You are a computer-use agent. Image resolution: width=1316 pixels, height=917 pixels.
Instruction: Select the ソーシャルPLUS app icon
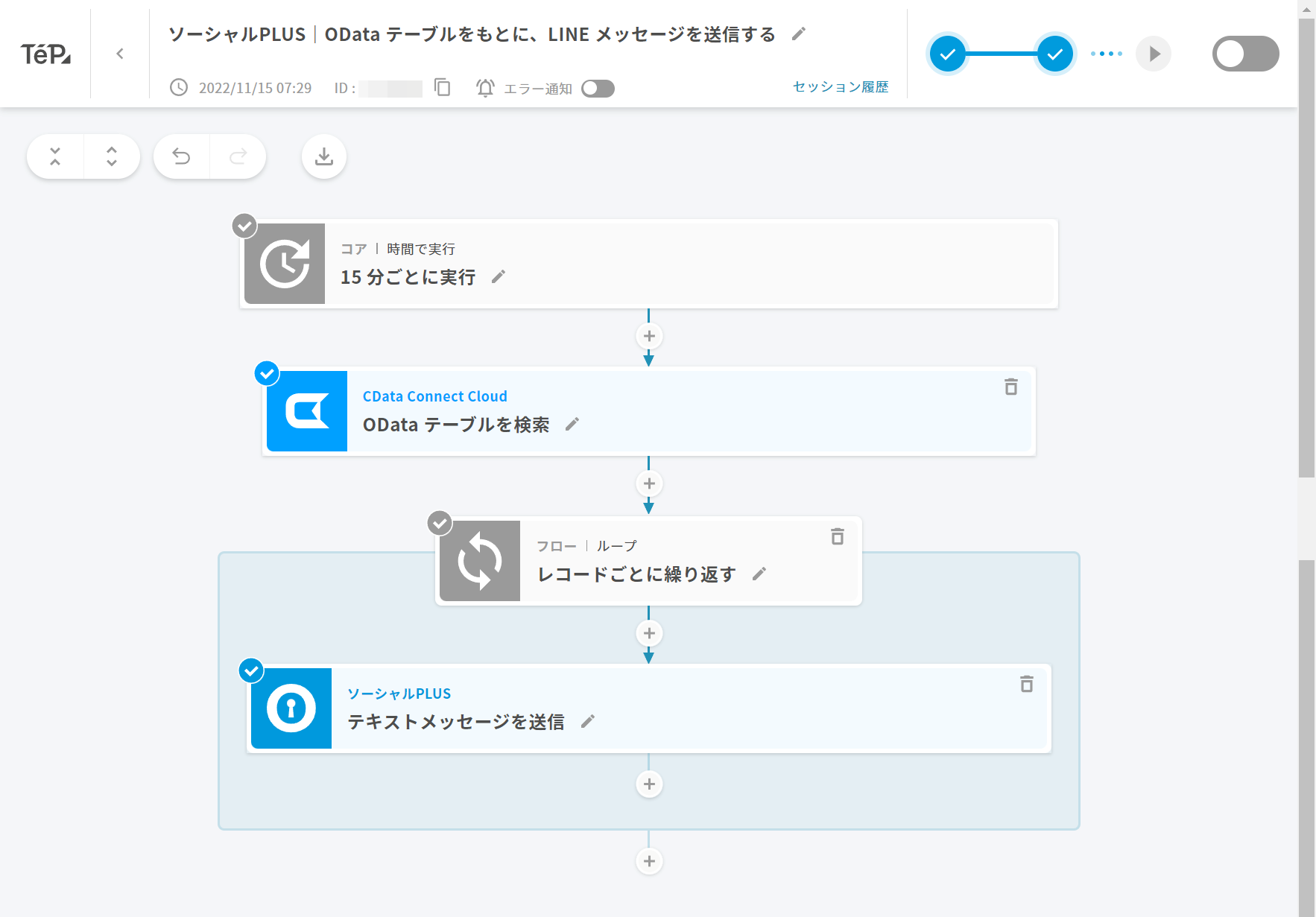click(x=291, y=708)
